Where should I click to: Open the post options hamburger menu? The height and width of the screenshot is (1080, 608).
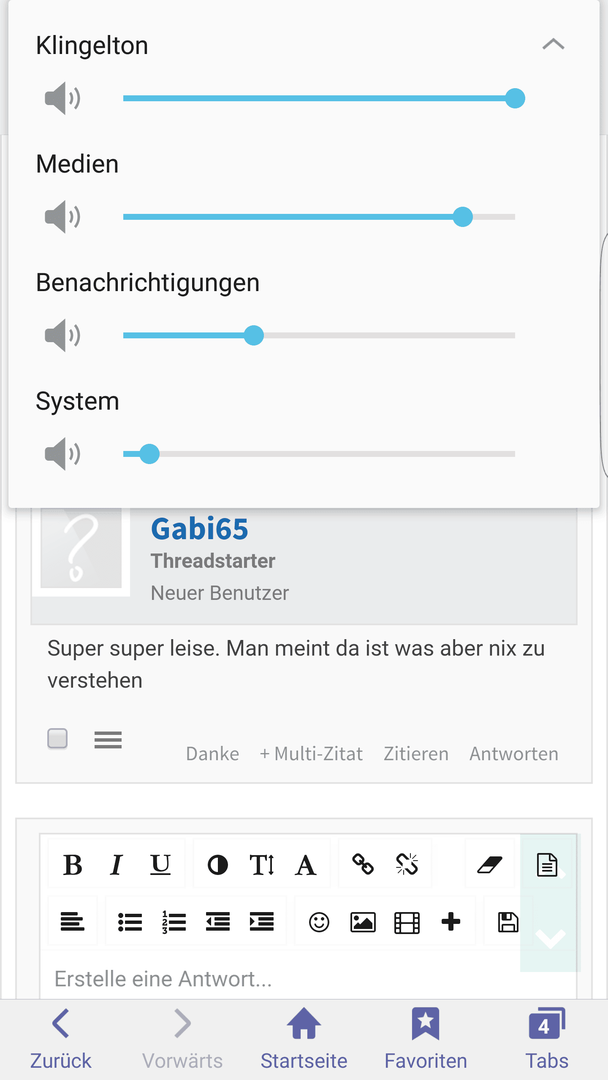(x=108, y=740)
